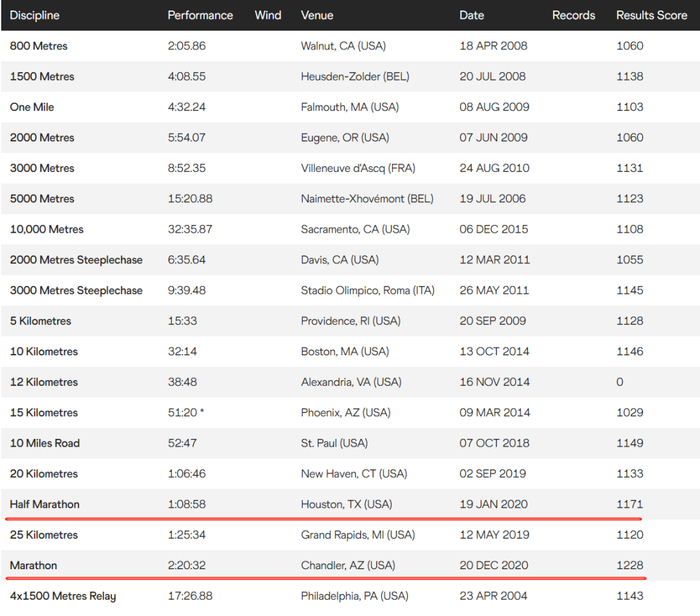Click the Discipline column header
Viewport: 700px width, 616px height.
pos(35,15)
